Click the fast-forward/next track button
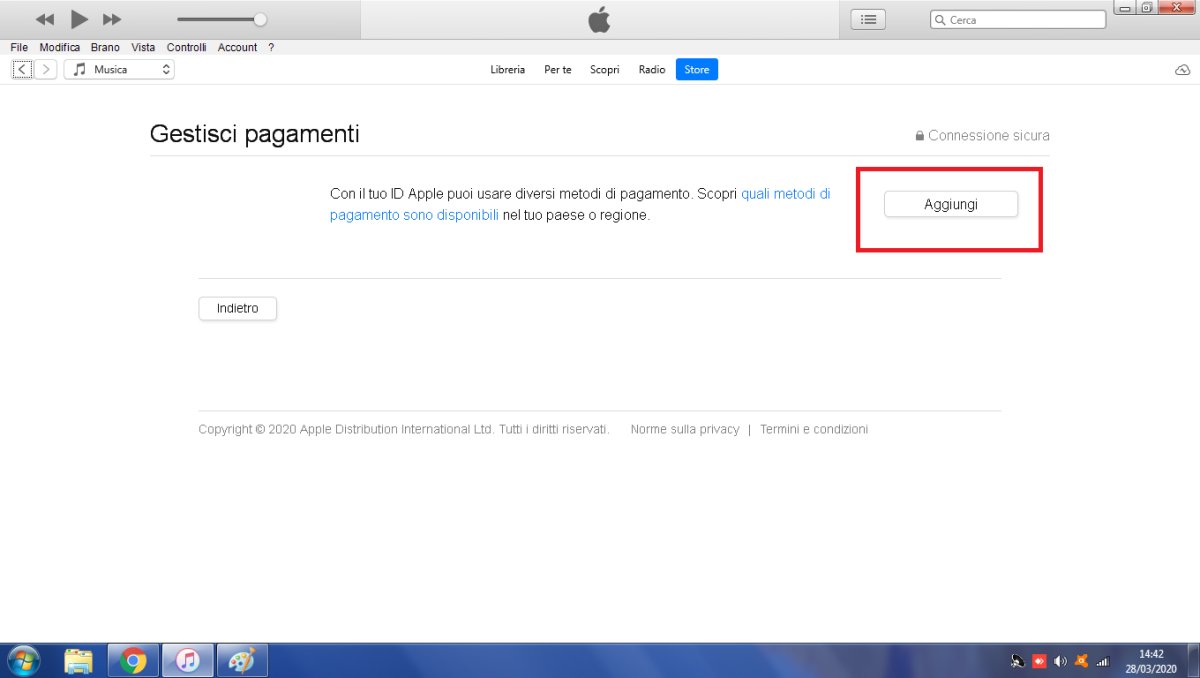The image size is (1200, 678). (112, 19)
